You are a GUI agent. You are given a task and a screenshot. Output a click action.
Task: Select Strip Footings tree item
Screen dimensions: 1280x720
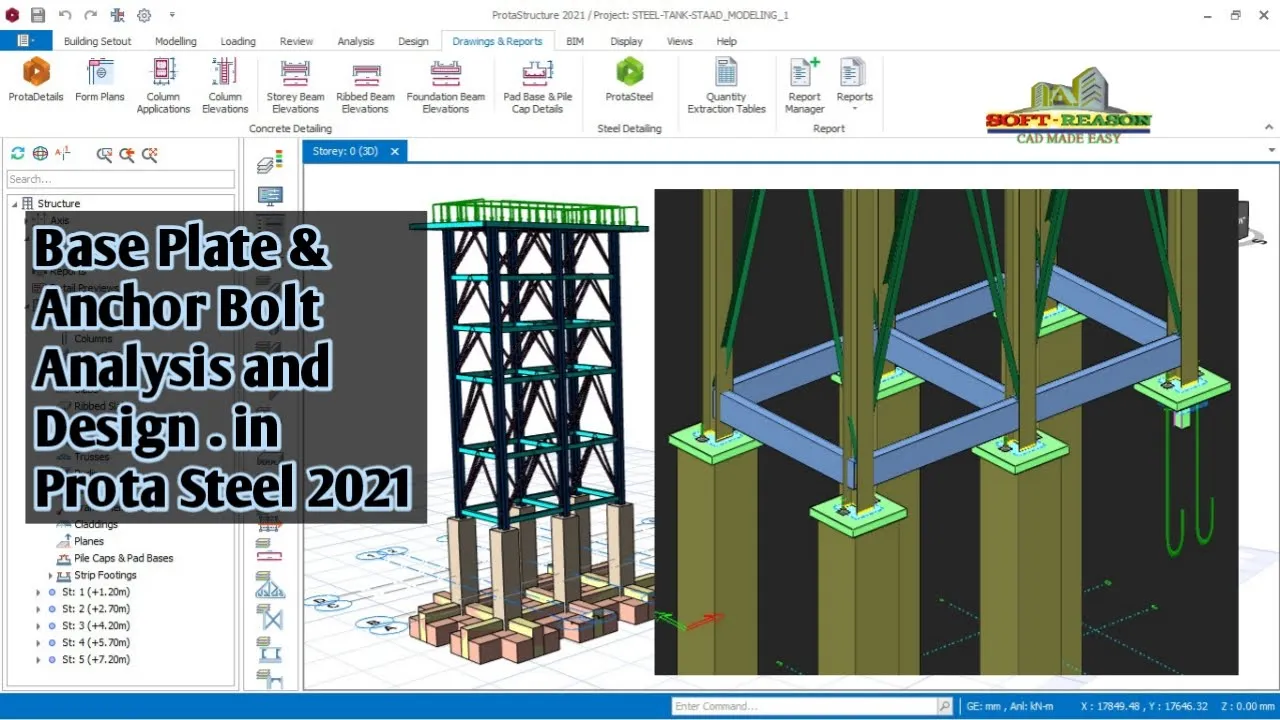(x=105, y=575)
